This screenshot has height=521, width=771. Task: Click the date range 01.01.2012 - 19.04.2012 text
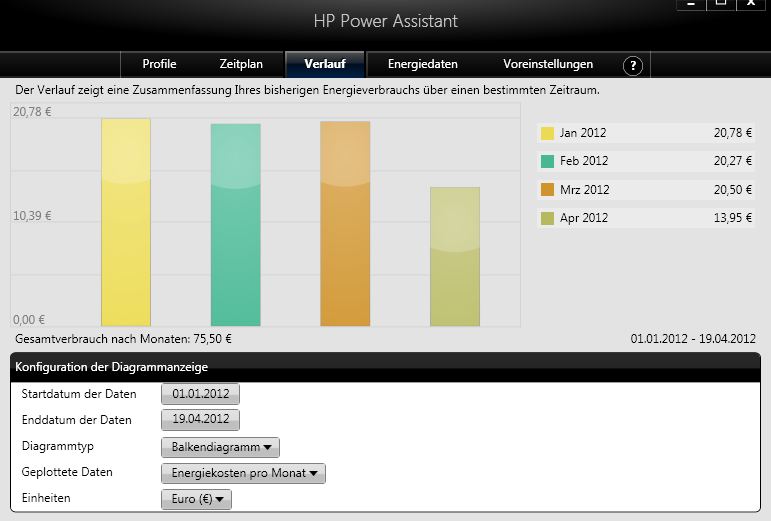(693, 339)
